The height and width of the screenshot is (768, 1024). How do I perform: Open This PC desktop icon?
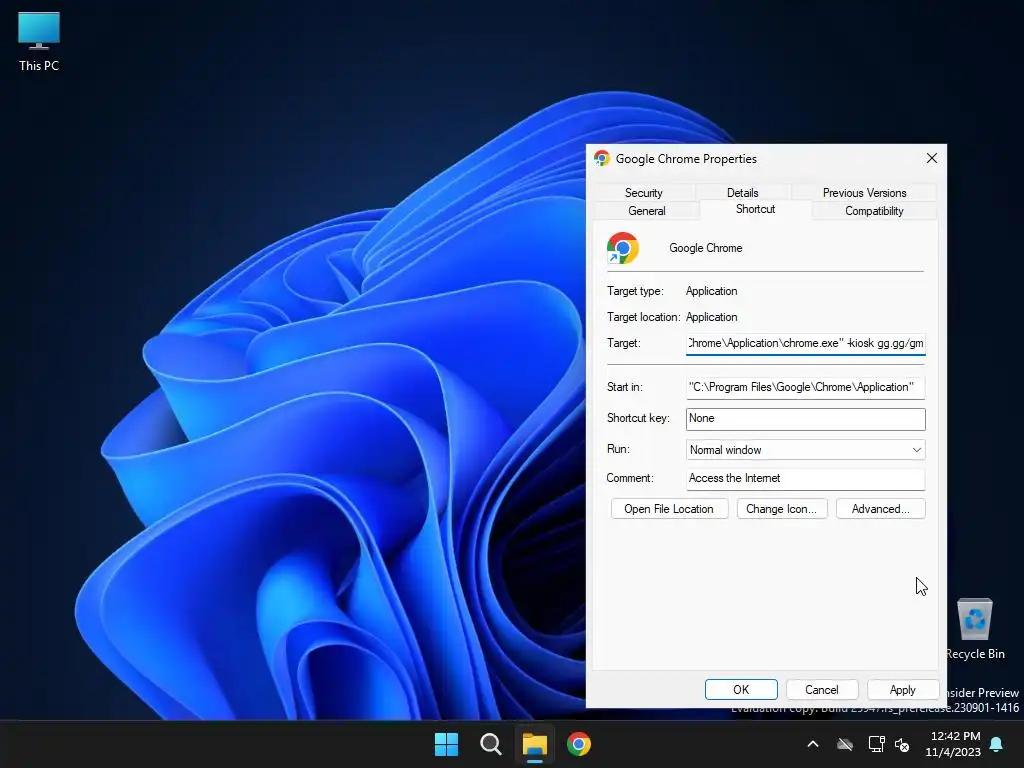click(39, 42)
